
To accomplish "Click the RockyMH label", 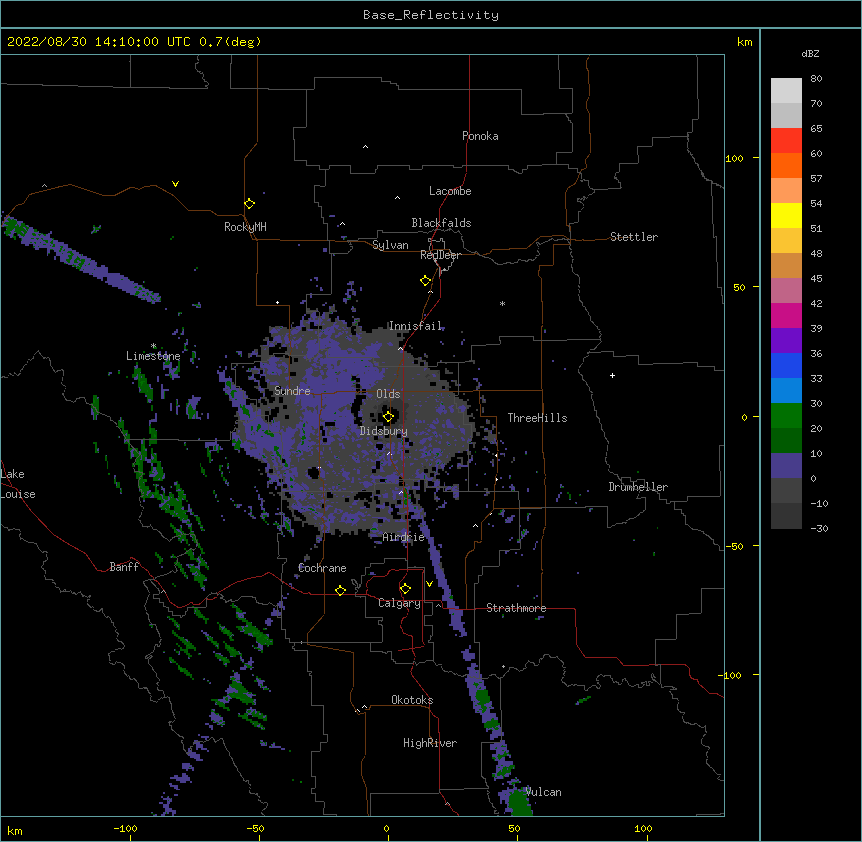I will pyautogui.click(x=245, y=227).
